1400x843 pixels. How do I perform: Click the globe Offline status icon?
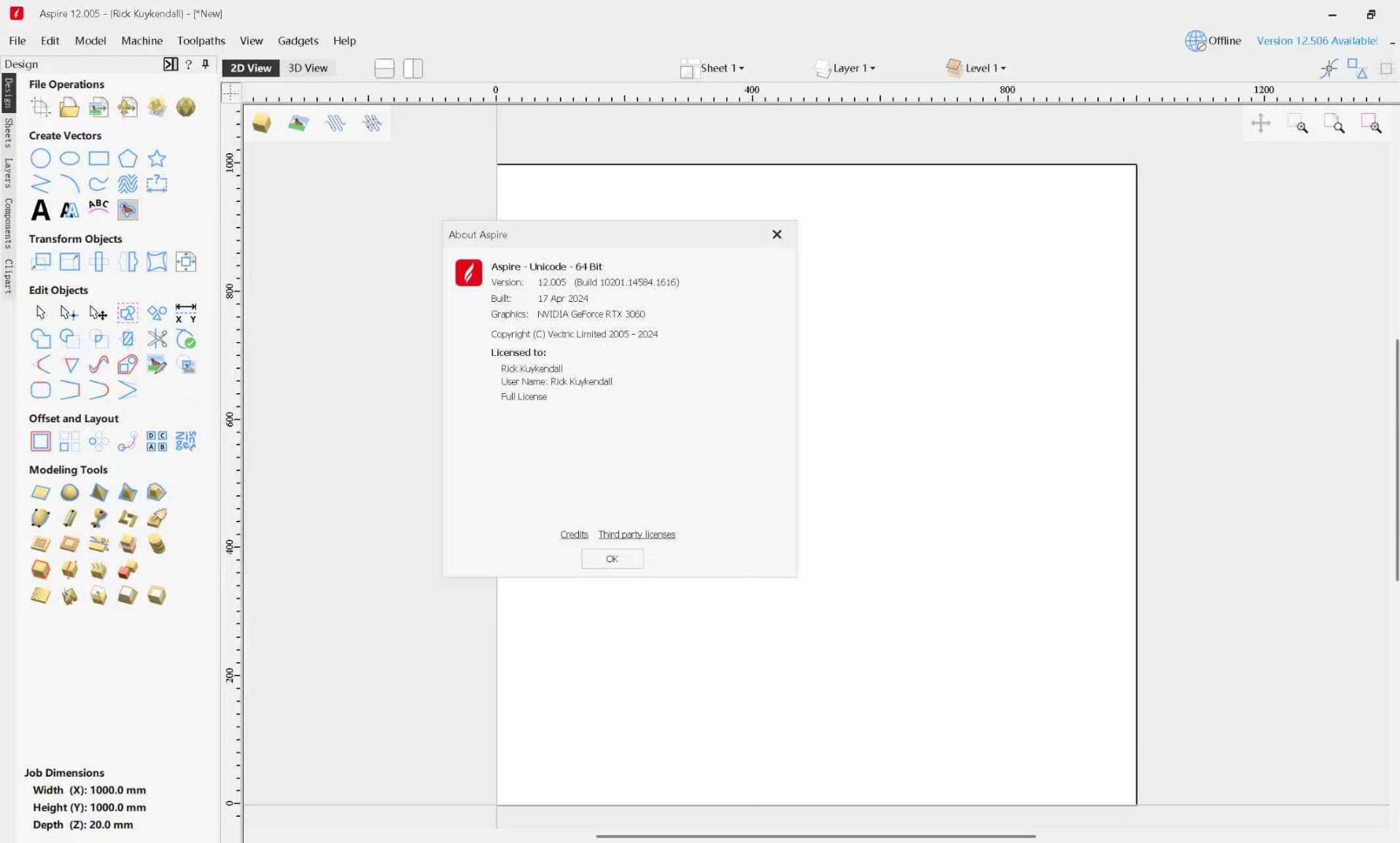coord(1195,41)
